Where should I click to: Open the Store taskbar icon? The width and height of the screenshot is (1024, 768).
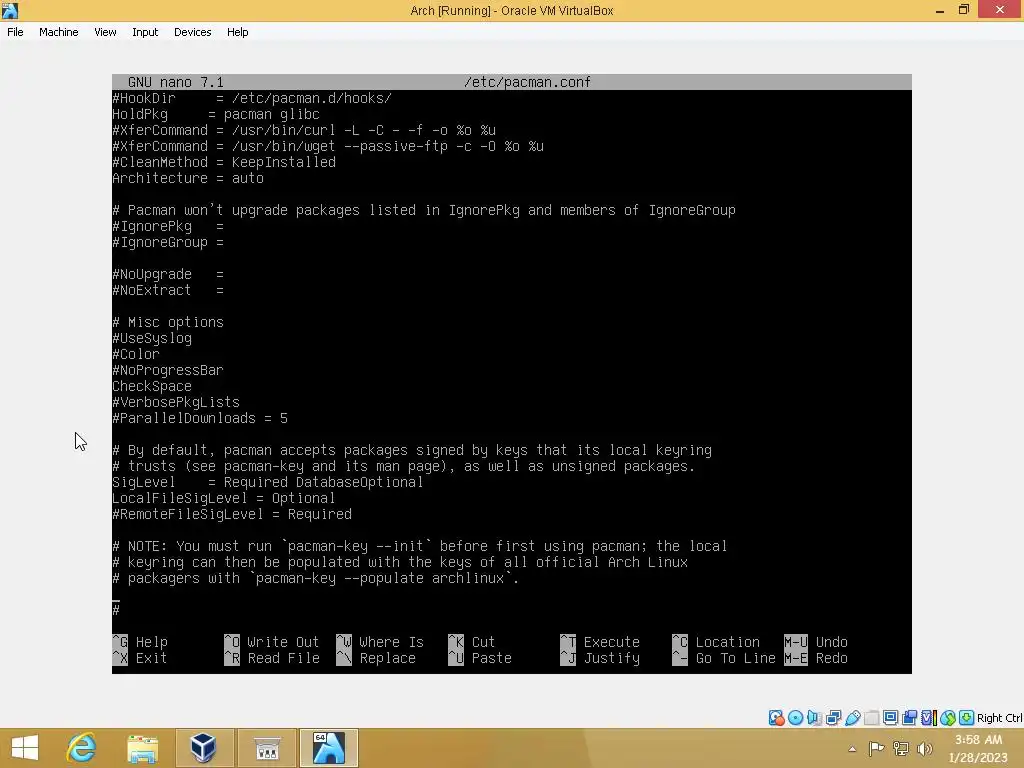(x=266, y=748)
